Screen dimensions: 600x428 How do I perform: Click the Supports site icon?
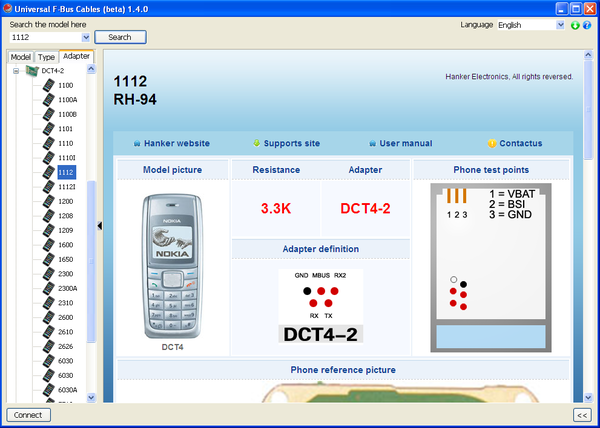[257, 144]
